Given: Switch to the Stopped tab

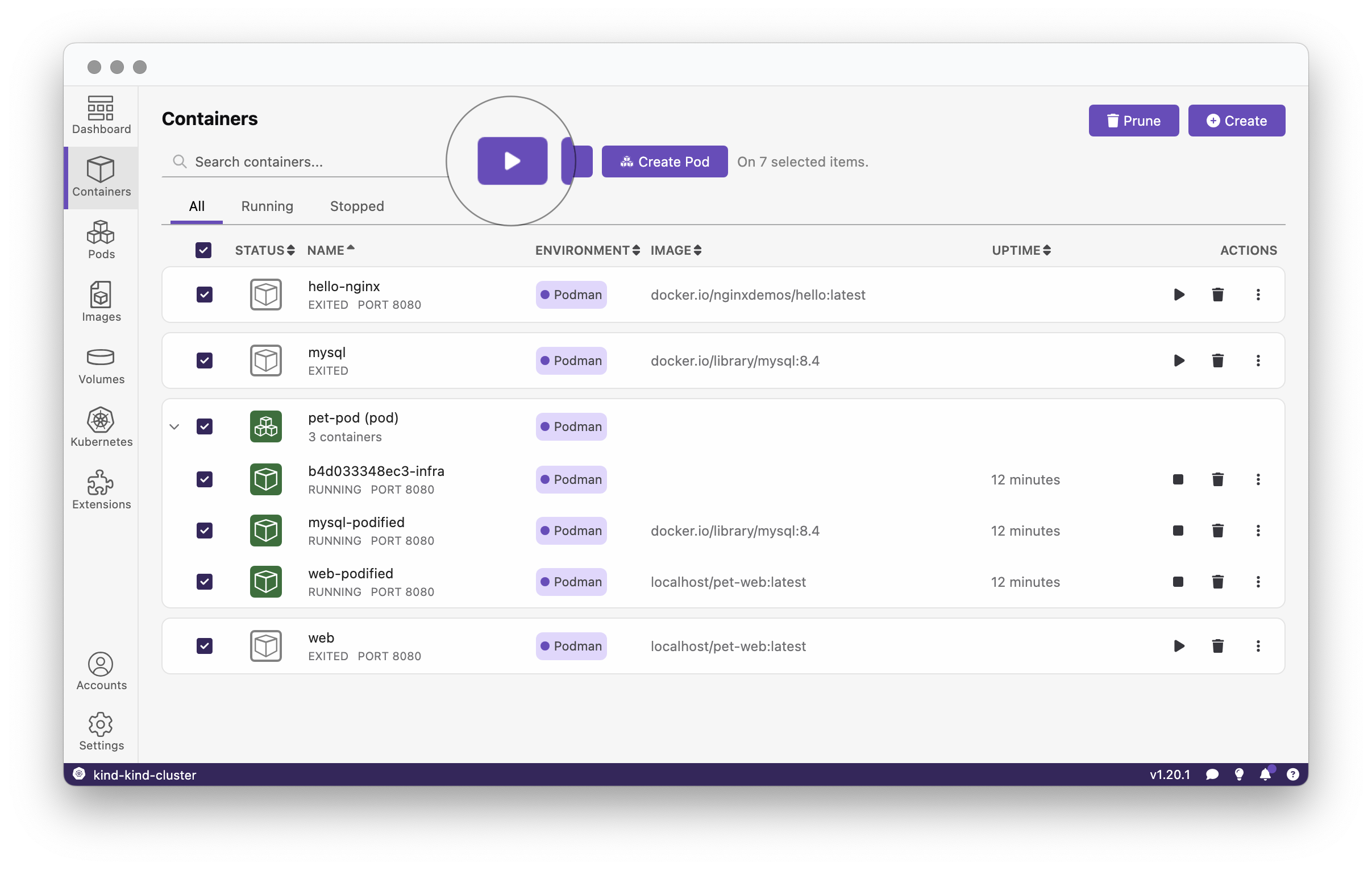Looking at the screenshot, I should point(356,206).
